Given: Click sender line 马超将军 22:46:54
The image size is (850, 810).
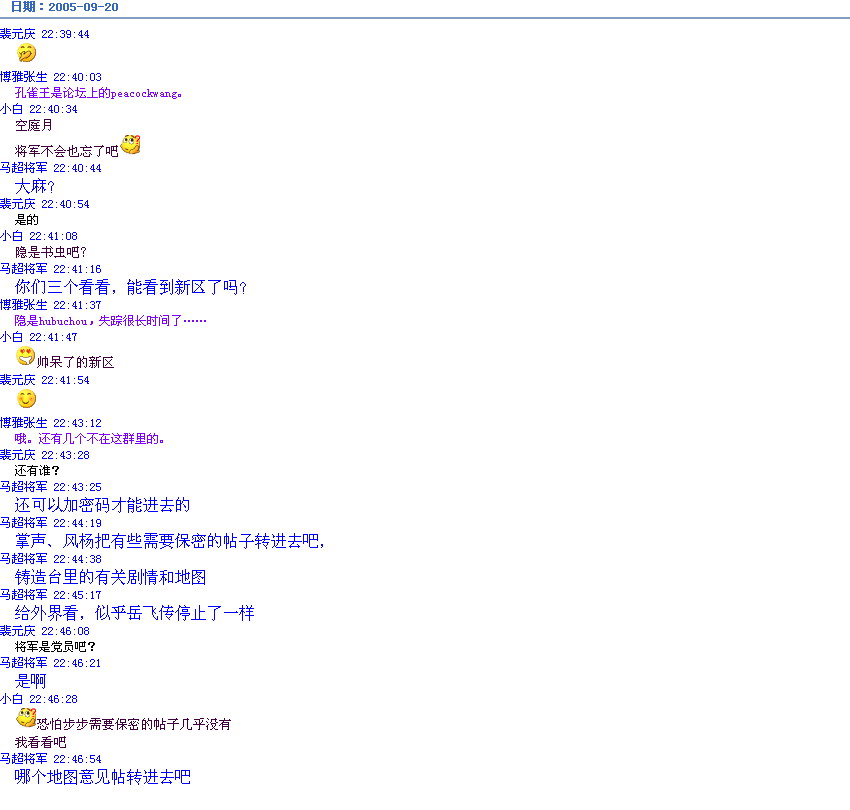Looking at the screenshot, I should 51,759.
